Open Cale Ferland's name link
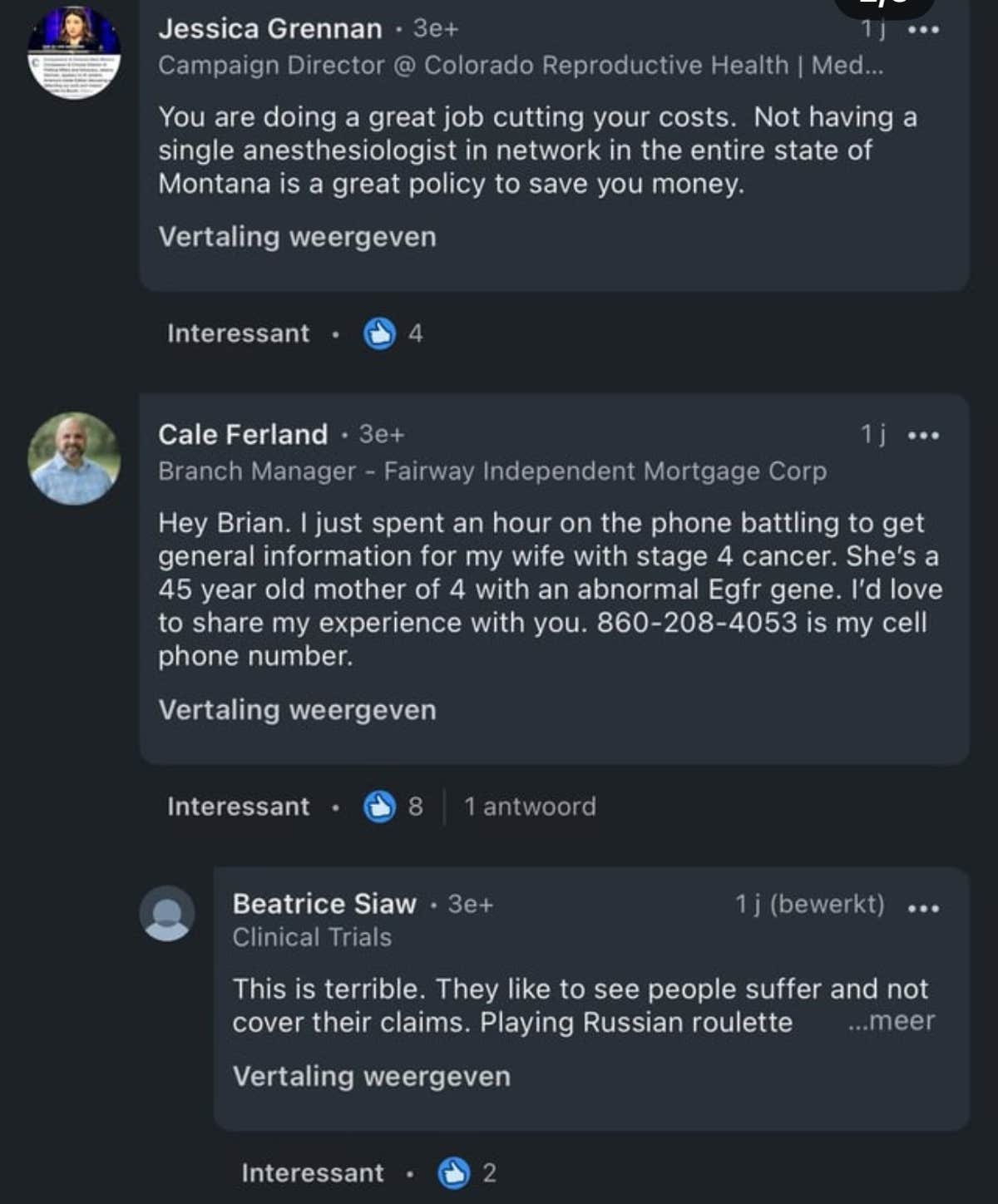This screenshot has height=1204, width=998. click(243, 434)
